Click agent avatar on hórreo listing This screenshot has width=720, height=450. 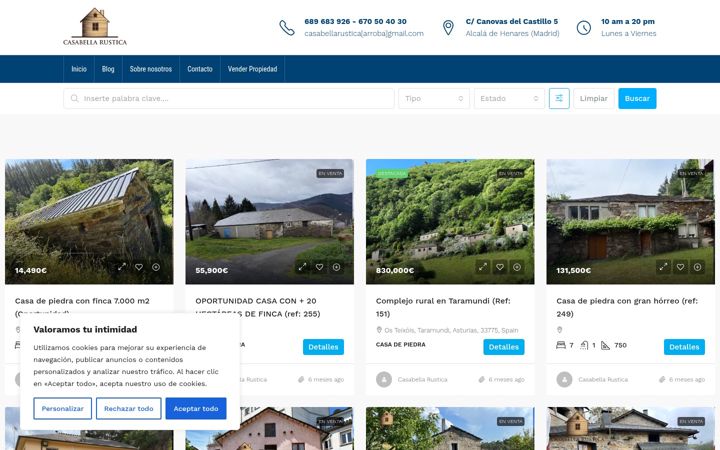click(x=564, y=379)
